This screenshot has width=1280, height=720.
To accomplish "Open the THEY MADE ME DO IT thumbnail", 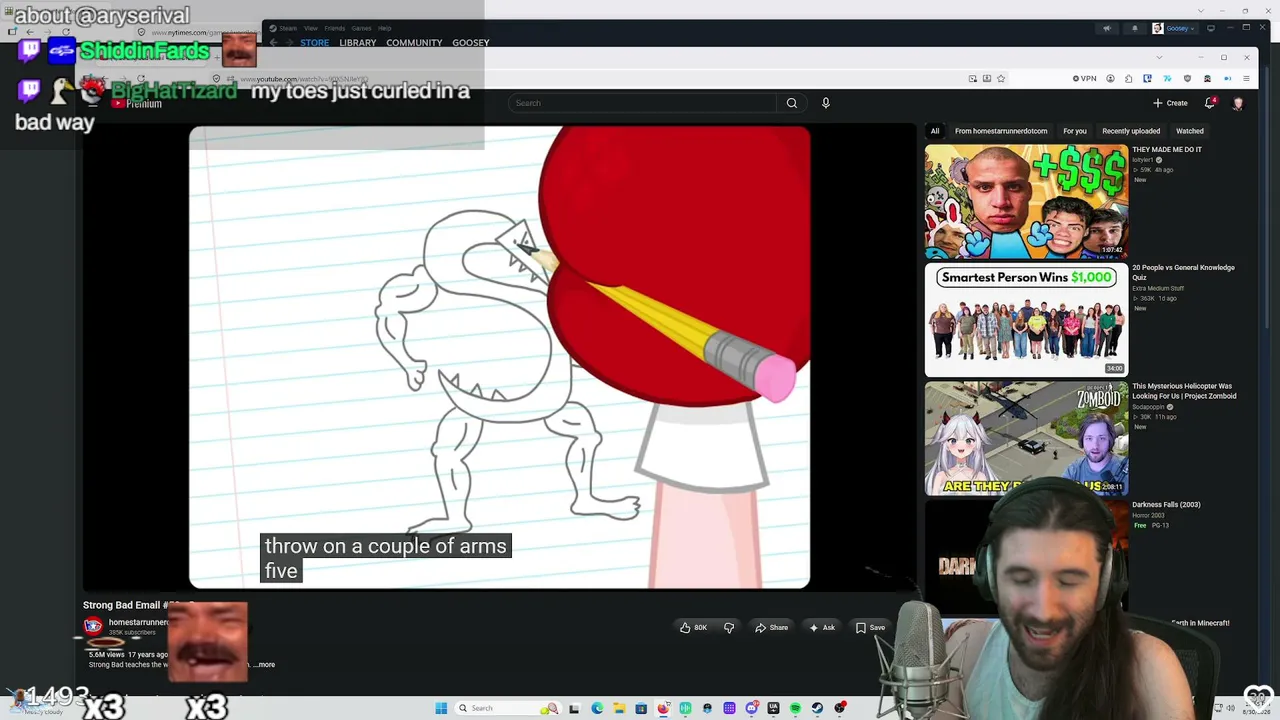I will coord(1026,202).
